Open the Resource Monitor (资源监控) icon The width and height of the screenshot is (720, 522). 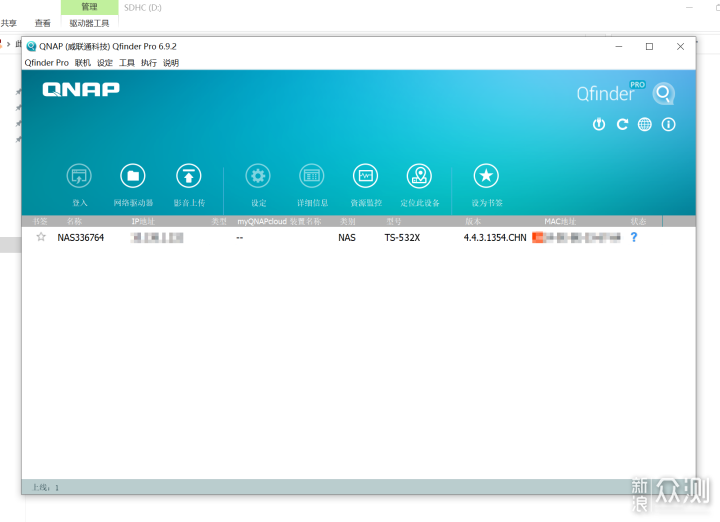(366, 176)
